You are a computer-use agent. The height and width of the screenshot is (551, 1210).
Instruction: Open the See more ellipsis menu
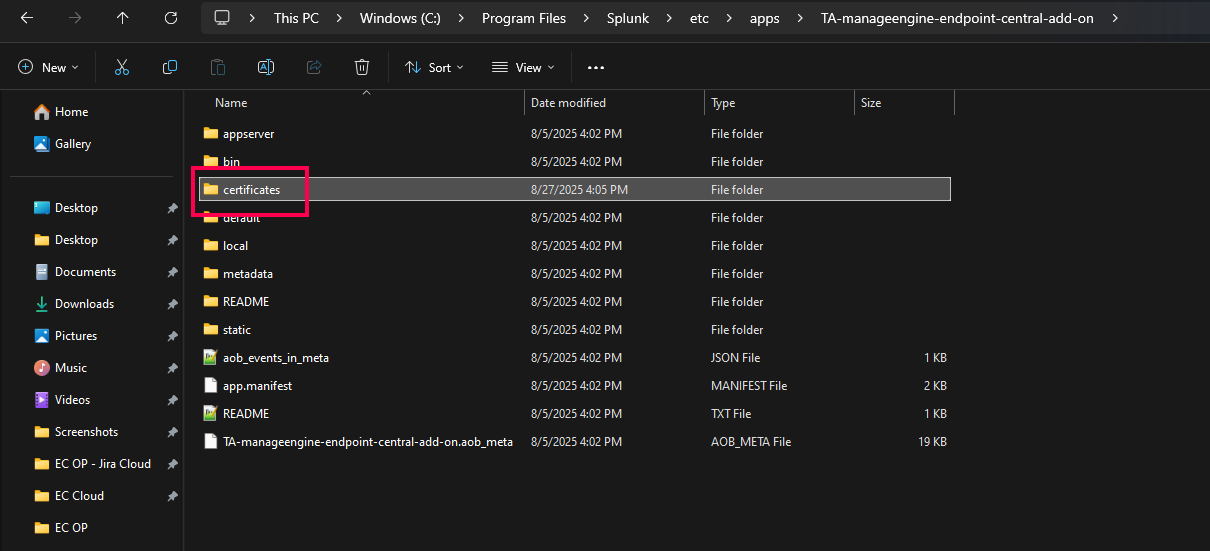coord(596,68)
